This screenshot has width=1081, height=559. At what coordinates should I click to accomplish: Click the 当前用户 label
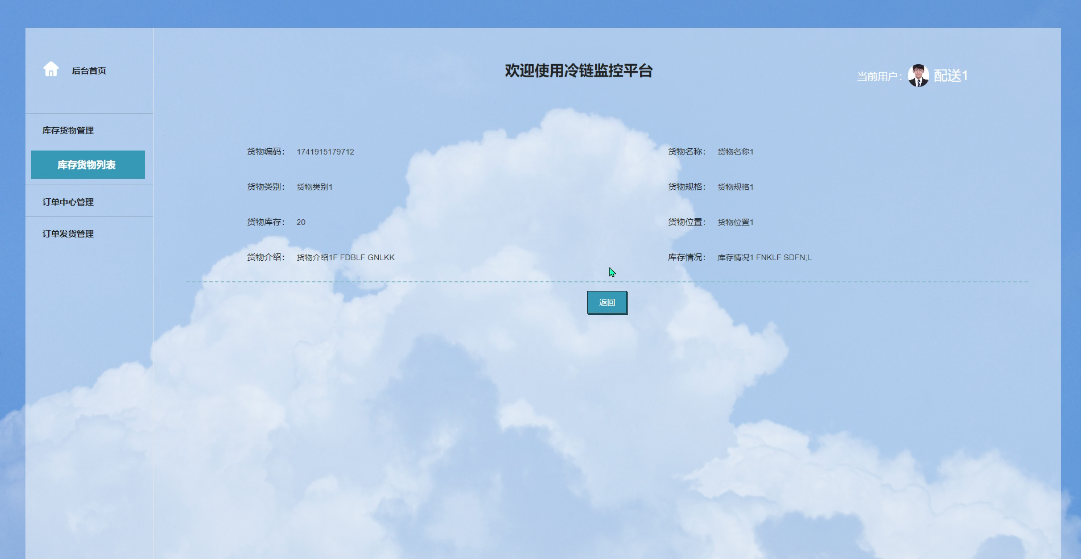879,77
